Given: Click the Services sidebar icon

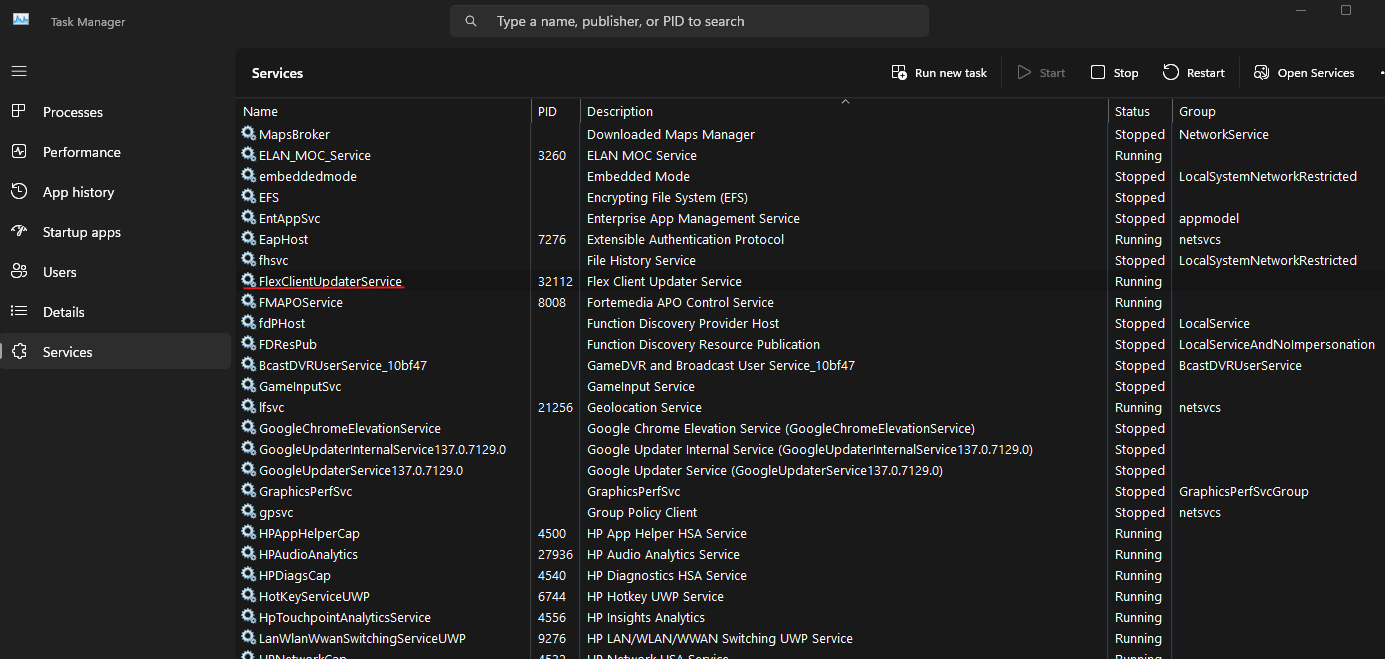Looking at the screenshot, I should point(19,352).
